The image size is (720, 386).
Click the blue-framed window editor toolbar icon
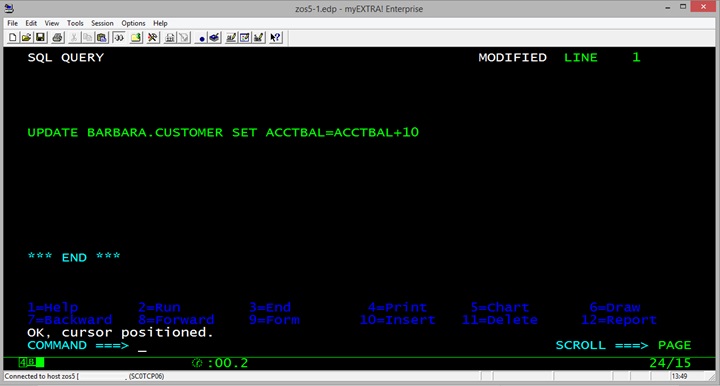[245, 38]
